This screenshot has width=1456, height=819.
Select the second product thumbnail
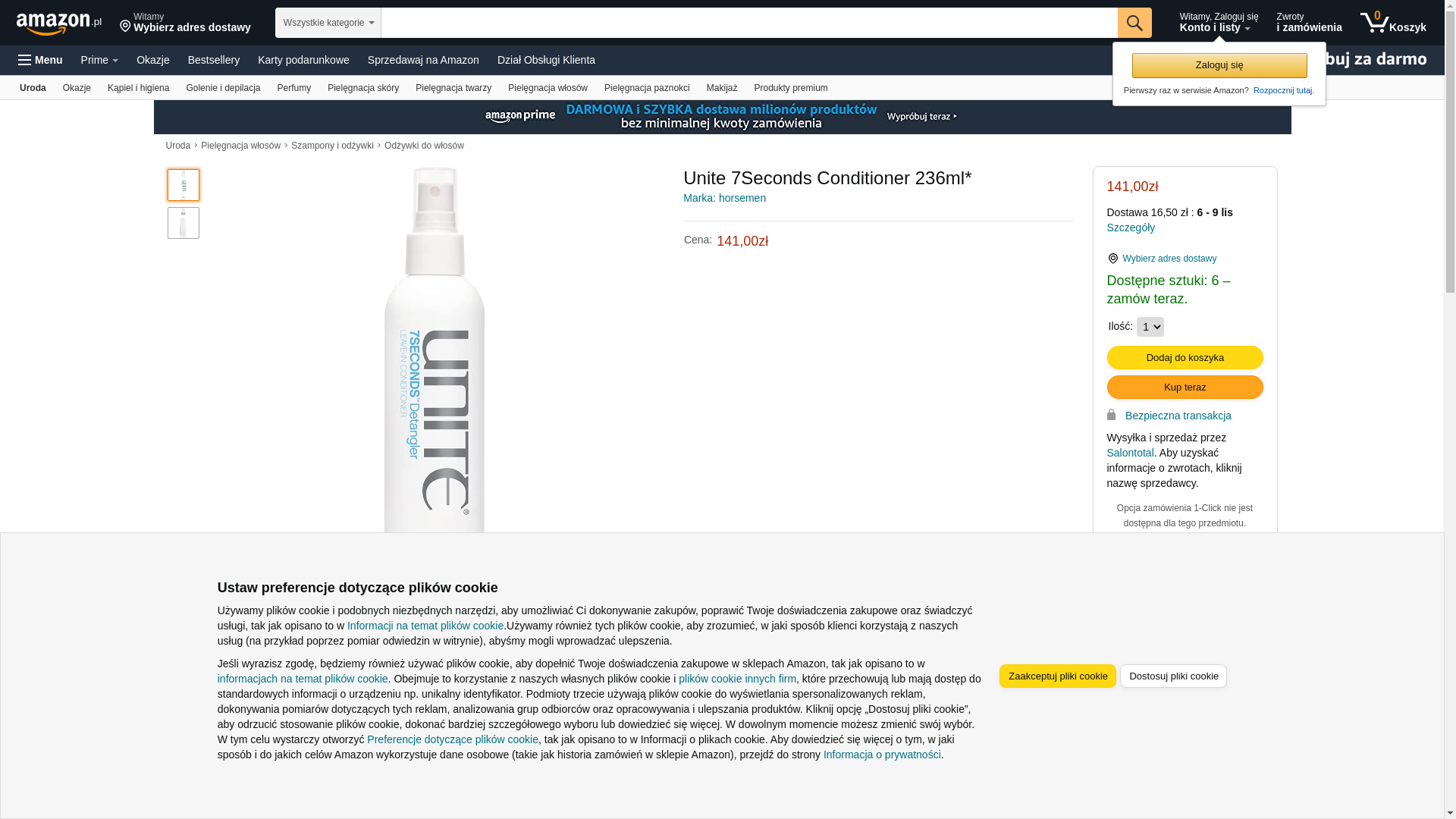pos(184,223)
